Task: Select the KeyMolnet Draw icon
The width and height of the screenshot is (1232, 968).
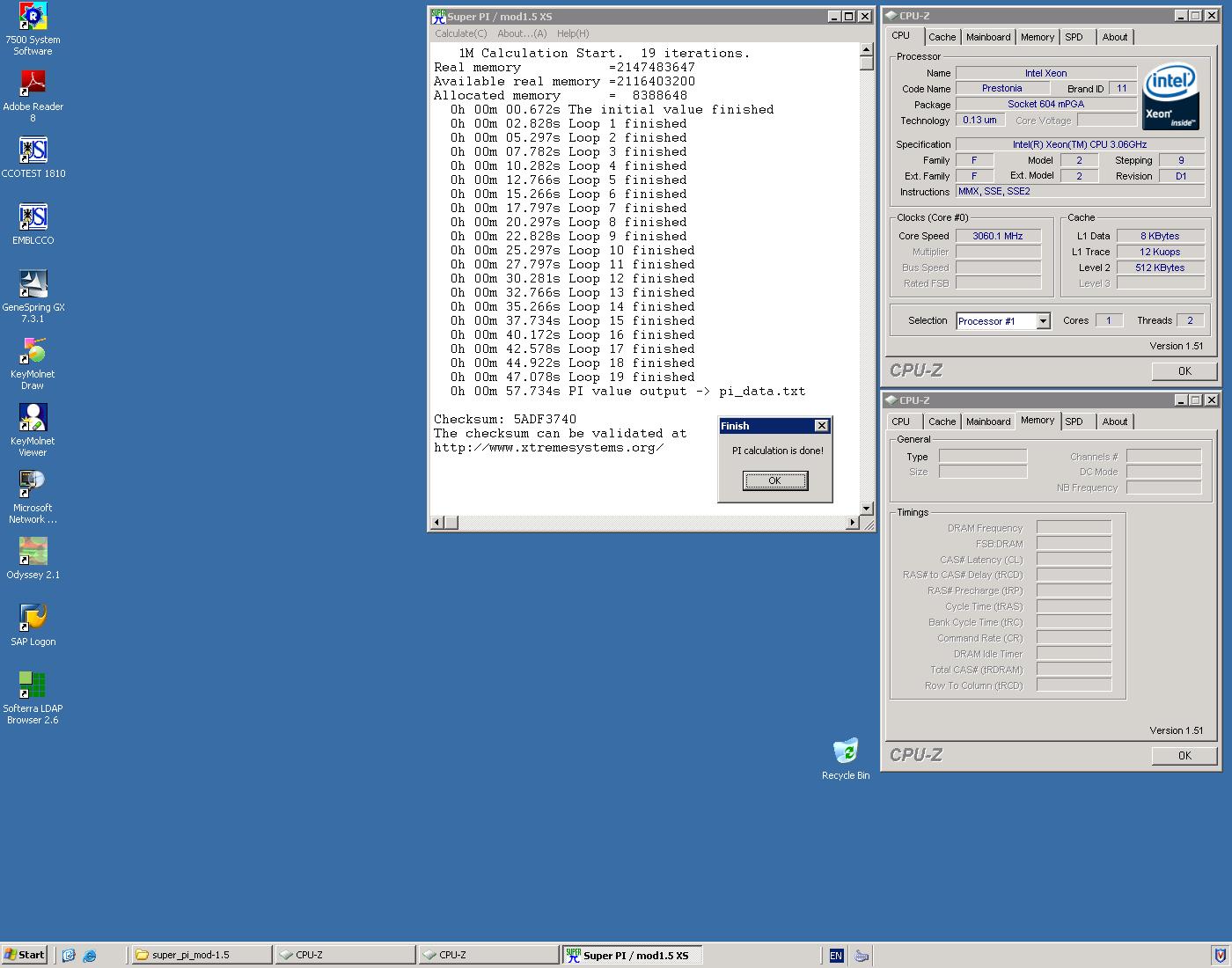Action: pyautogui.click(x=33, y=363)
